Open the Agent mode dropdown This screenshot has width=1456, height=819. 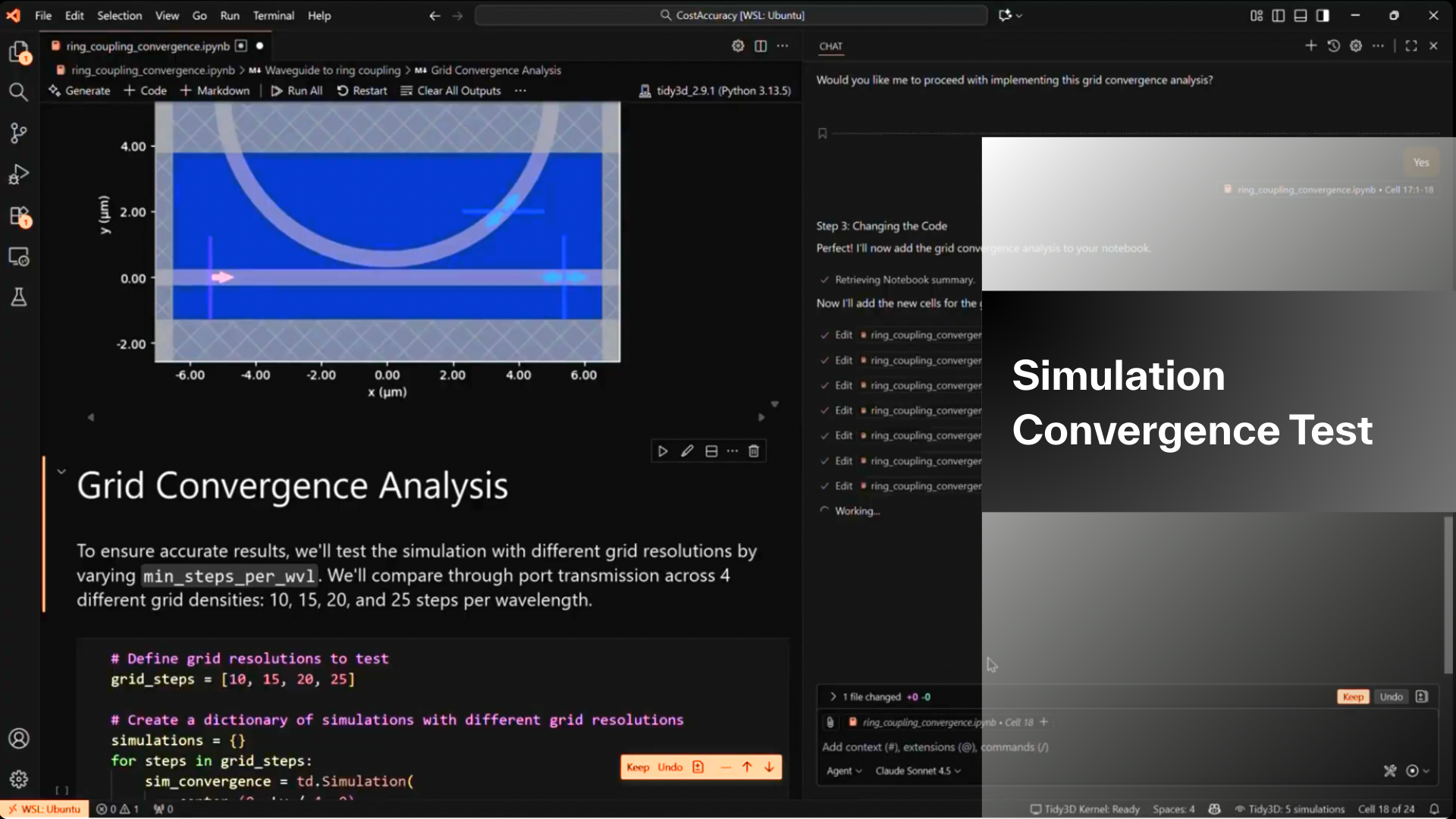[x=843, y=770]
